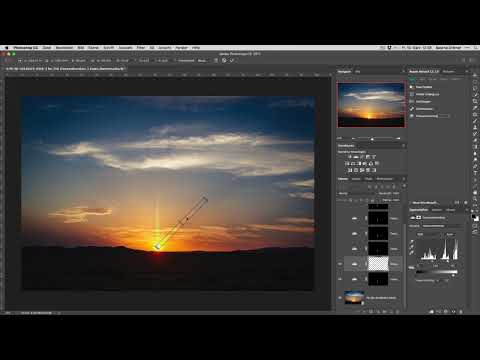480x360 pixels.
Task: Select the Rectangular Marquee tool
Action: click(x=475, y=82)
